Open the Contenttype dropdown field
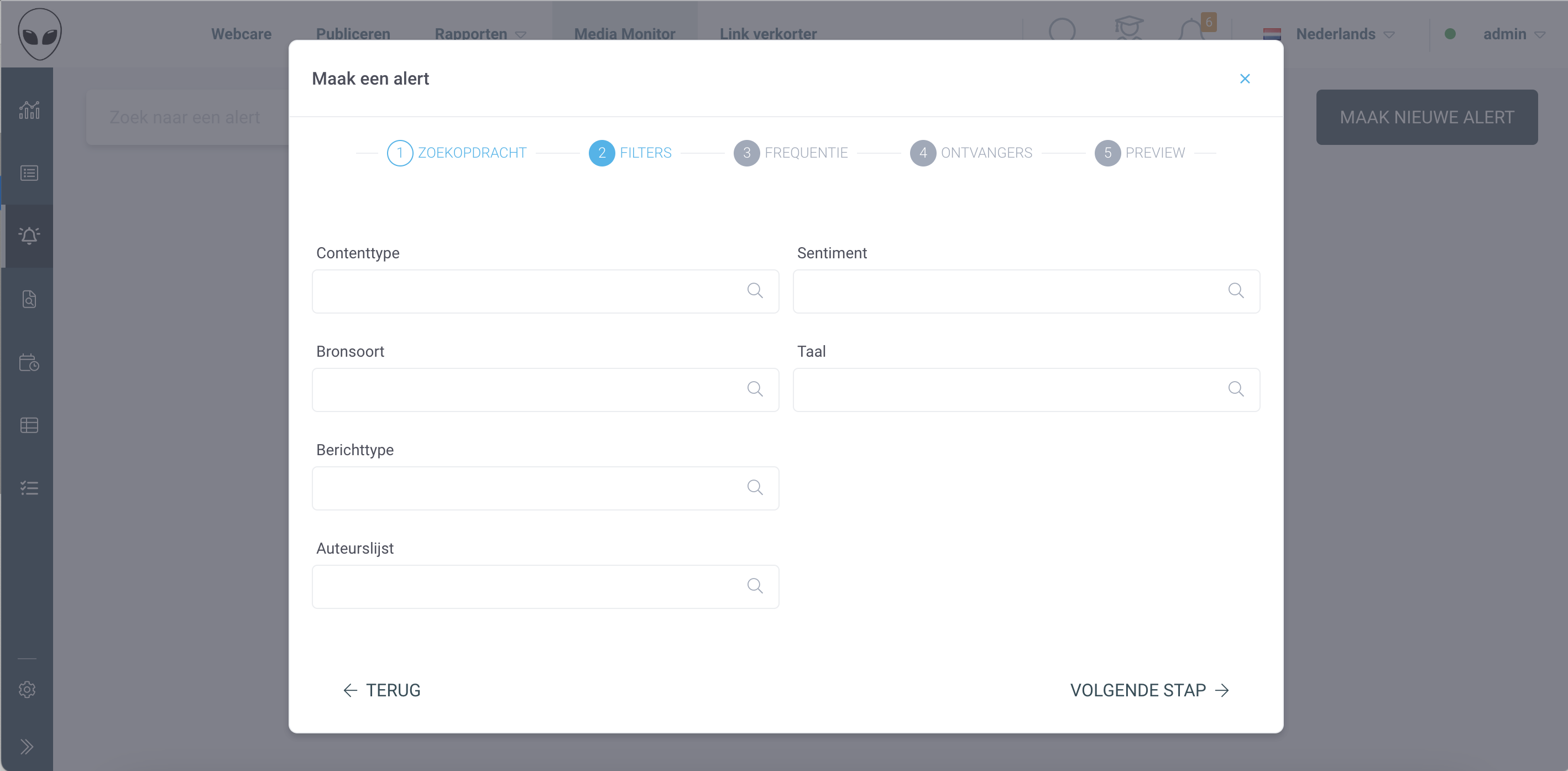The image size is (1568, 771). [545, 291]
